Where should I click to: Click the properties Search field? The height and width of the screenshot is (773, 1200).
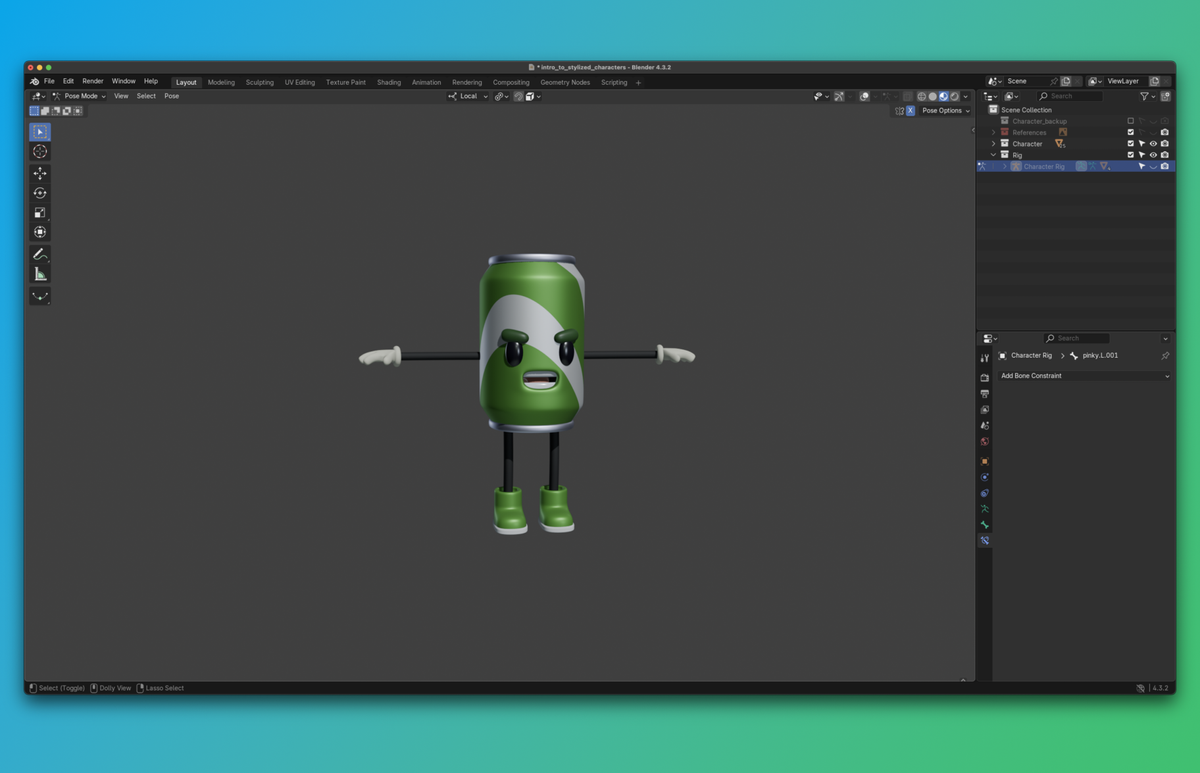point(1076,338)
